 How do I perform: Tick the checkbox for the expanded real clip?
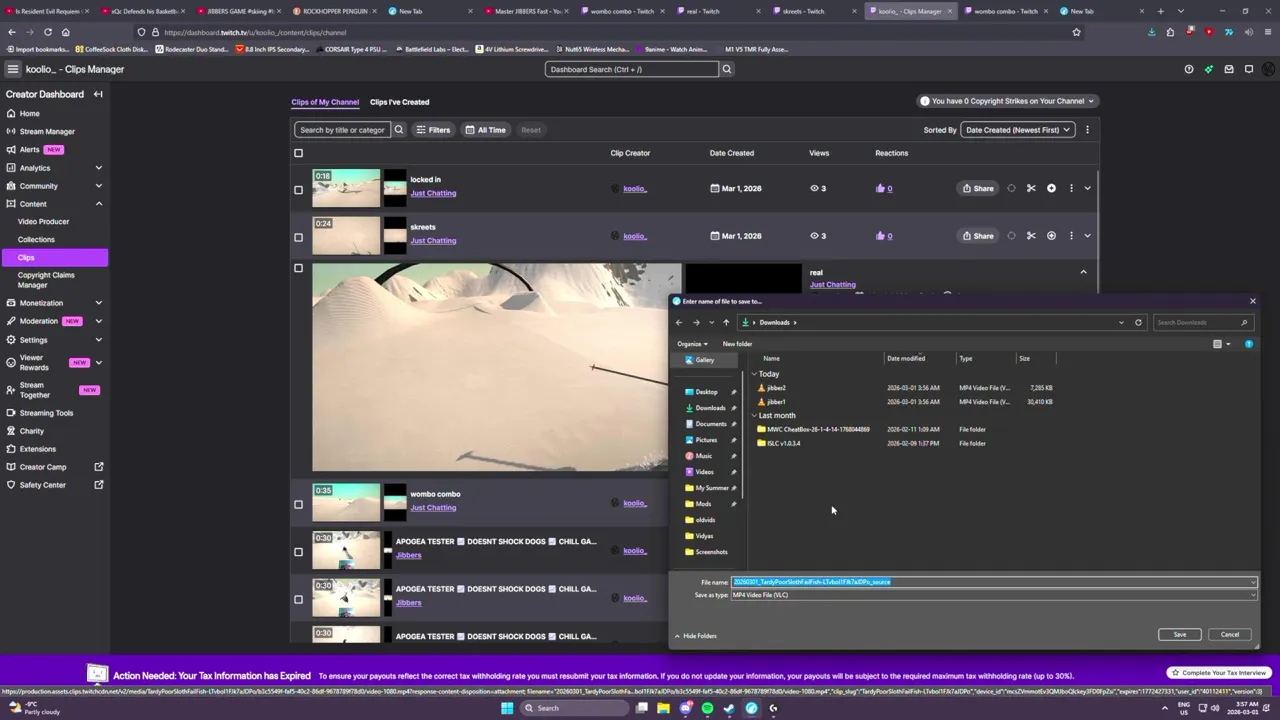298,268
